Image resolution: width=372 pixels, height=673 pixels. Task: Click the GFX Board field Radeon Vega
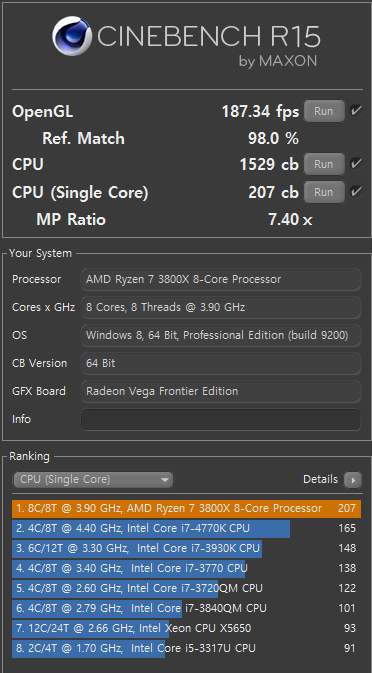coord(221,391)
